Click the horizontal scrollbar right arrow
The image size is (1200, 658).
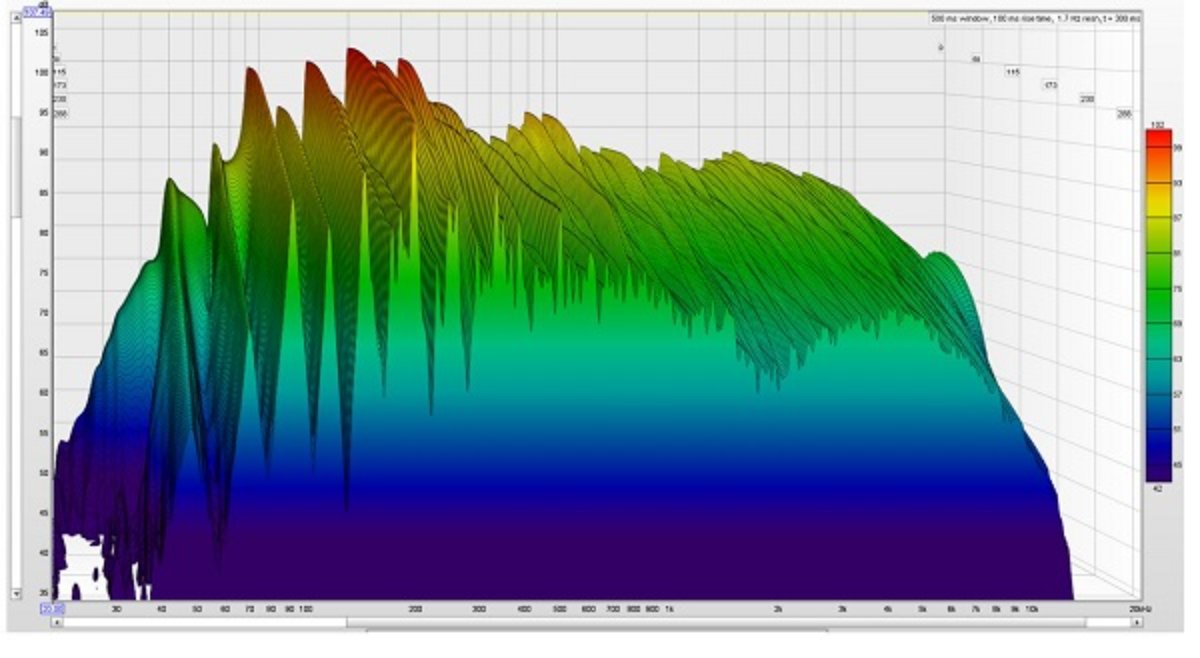click(1138, 622)
